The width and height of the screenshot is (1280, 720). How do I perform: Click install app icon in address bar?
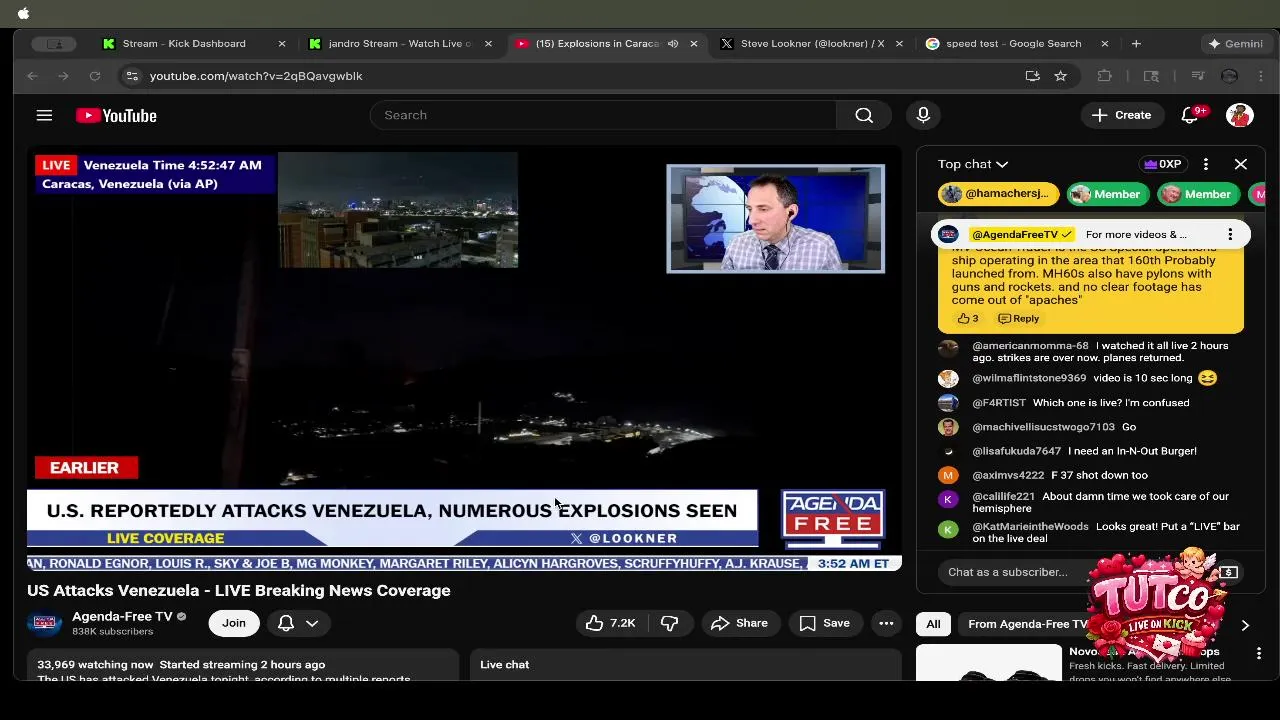pyautogui.click(x=1032, y=76)
